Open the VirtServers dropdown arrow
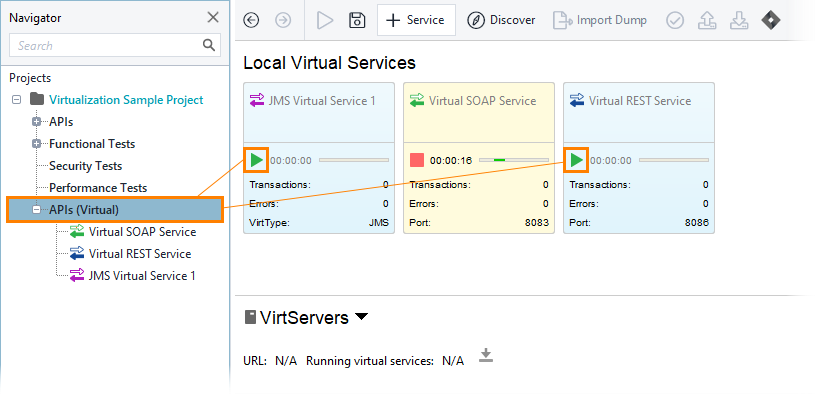This screenshot has height=395, width=816. point(361,316)
